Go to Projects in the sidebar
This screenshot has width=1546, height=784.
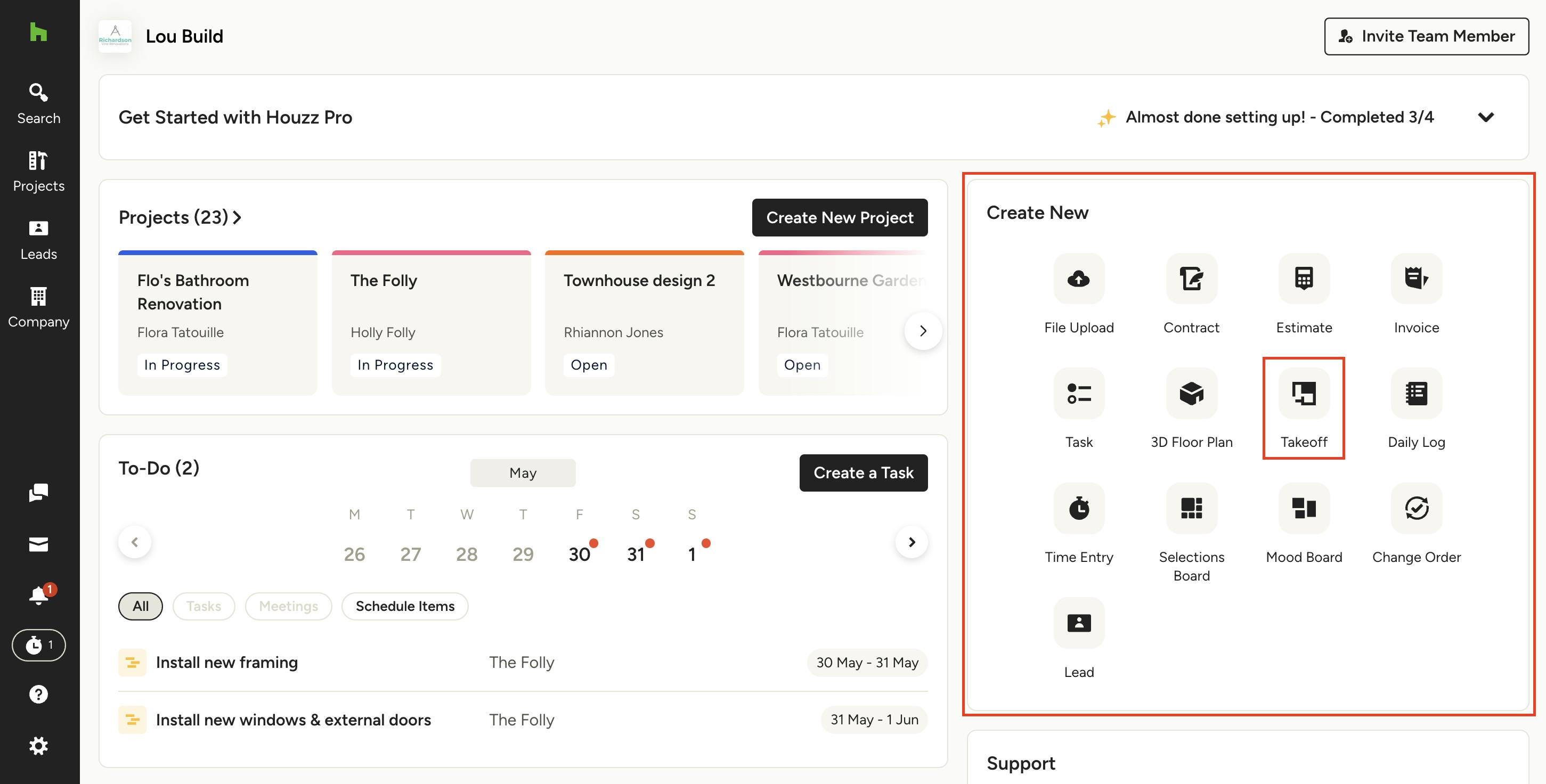click(38, 171)
